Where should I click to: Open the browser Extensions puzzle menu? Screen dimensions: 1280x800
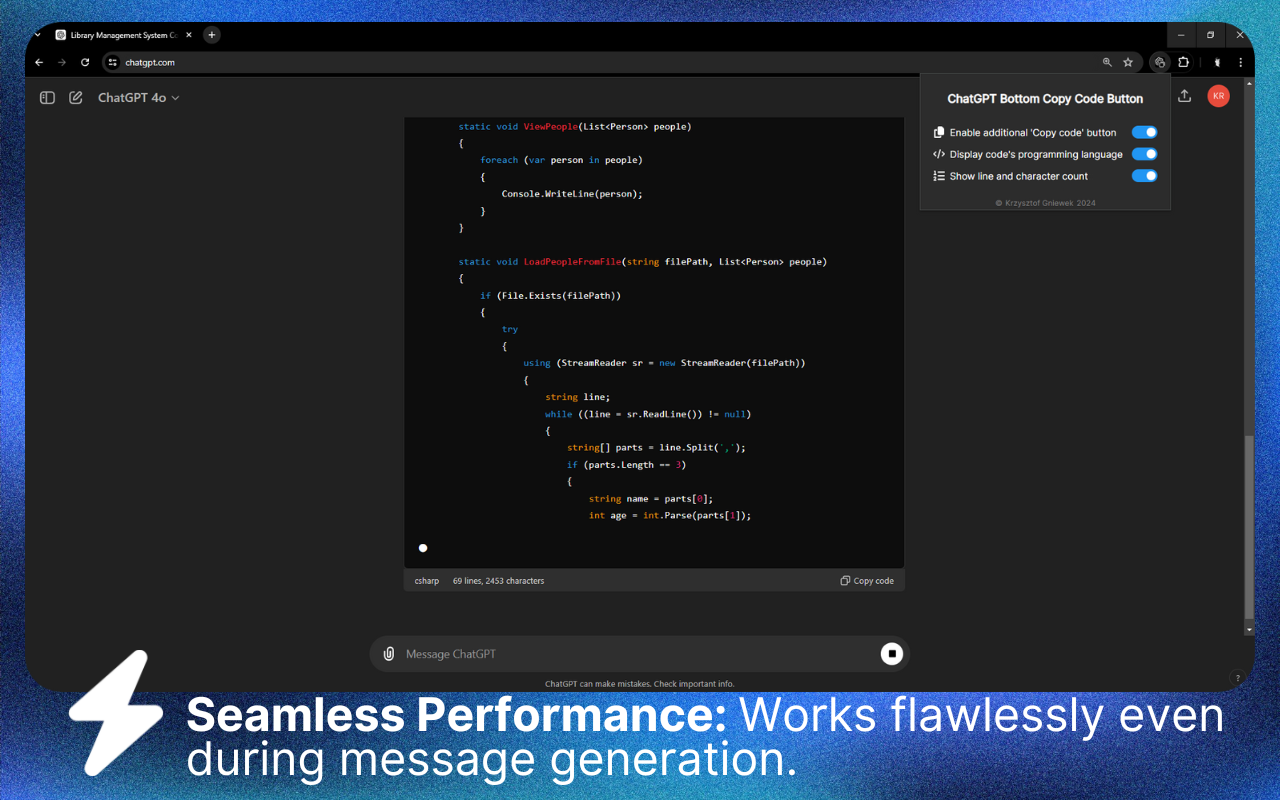(x=1184, y=62)
